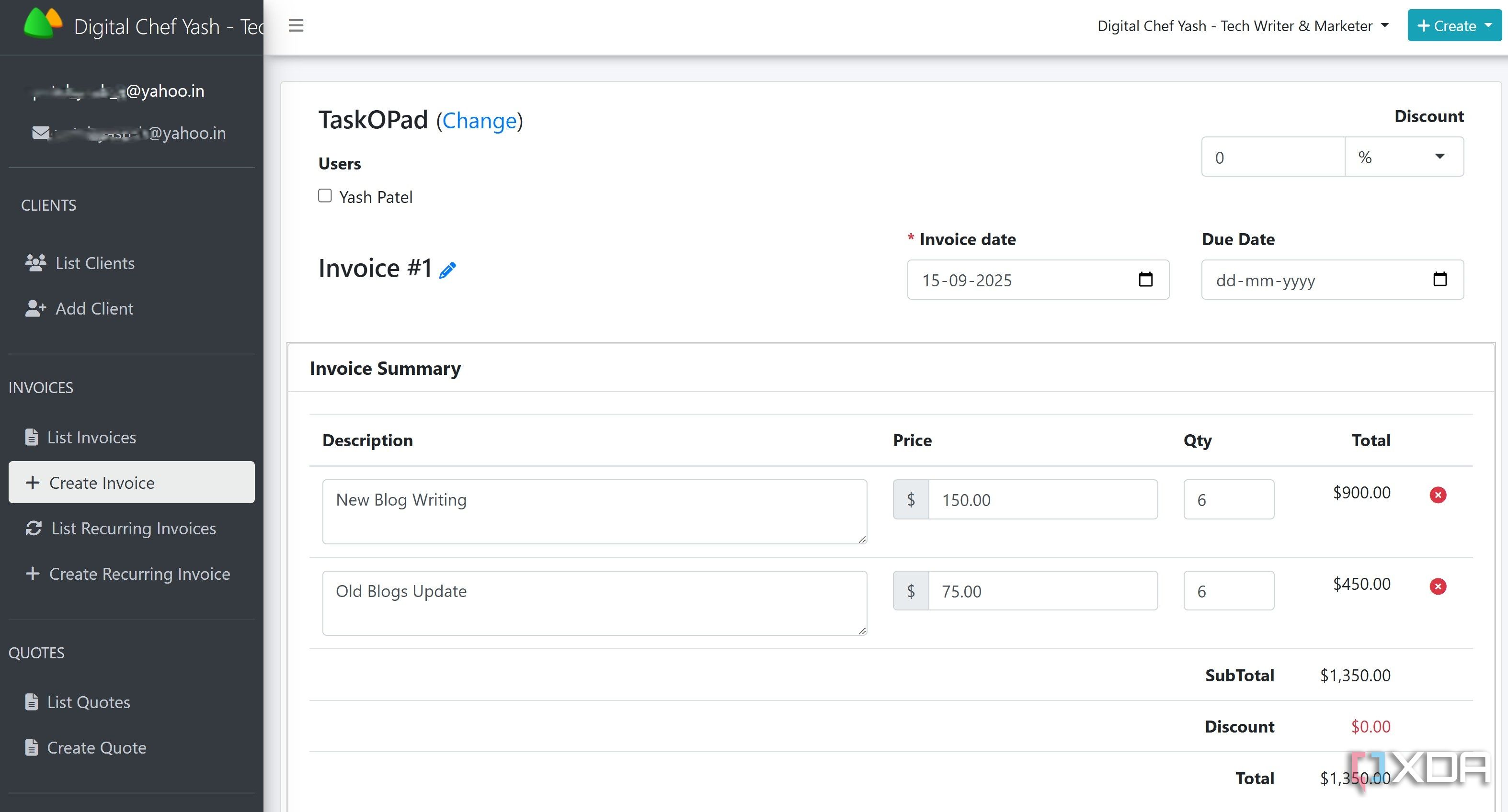Screen dimensions: 1508x812
Task: Click the green and orange app logo
Action: [43, 23]
